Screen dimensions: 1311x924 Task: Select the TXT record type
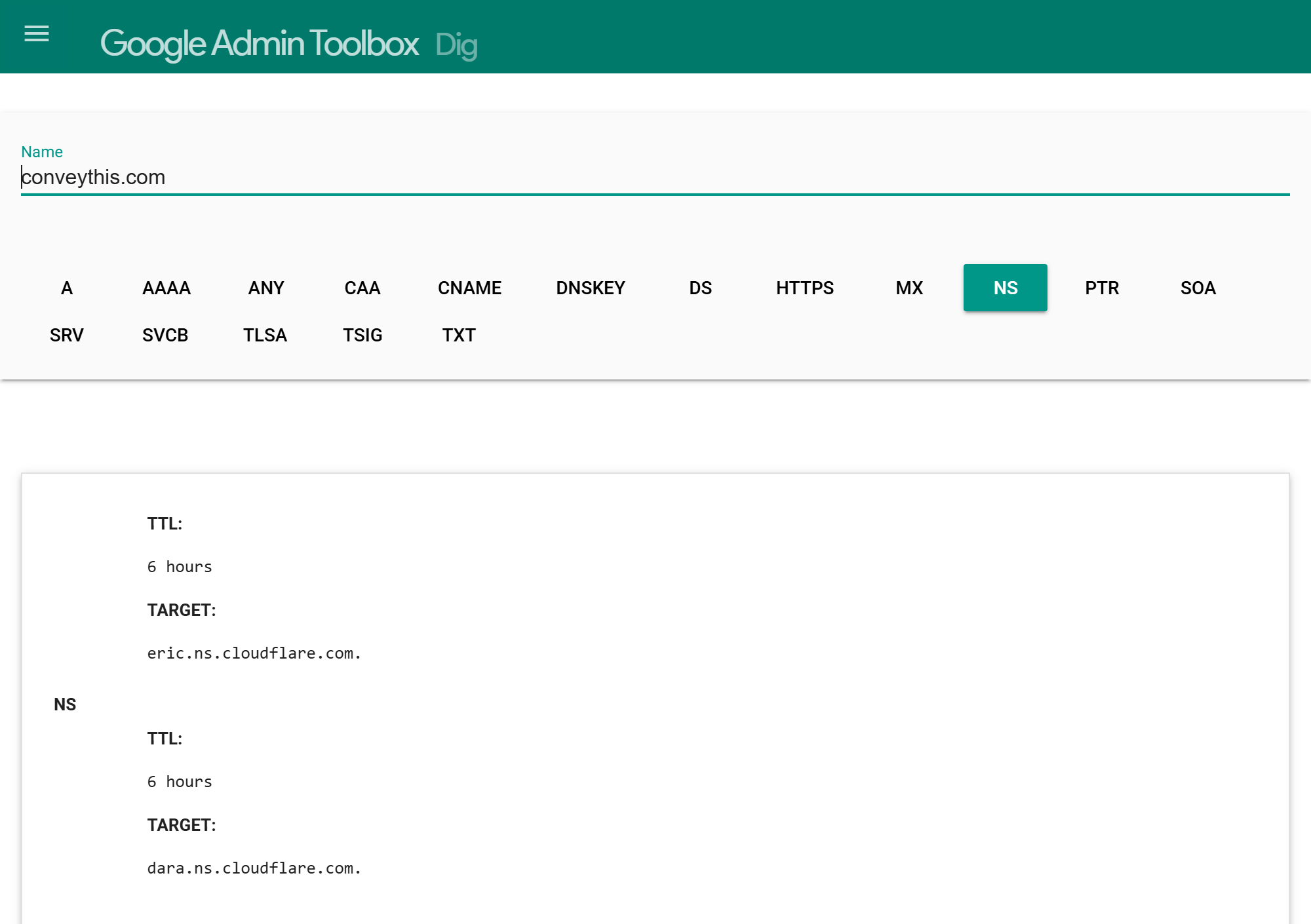click(x=459, y=335)
